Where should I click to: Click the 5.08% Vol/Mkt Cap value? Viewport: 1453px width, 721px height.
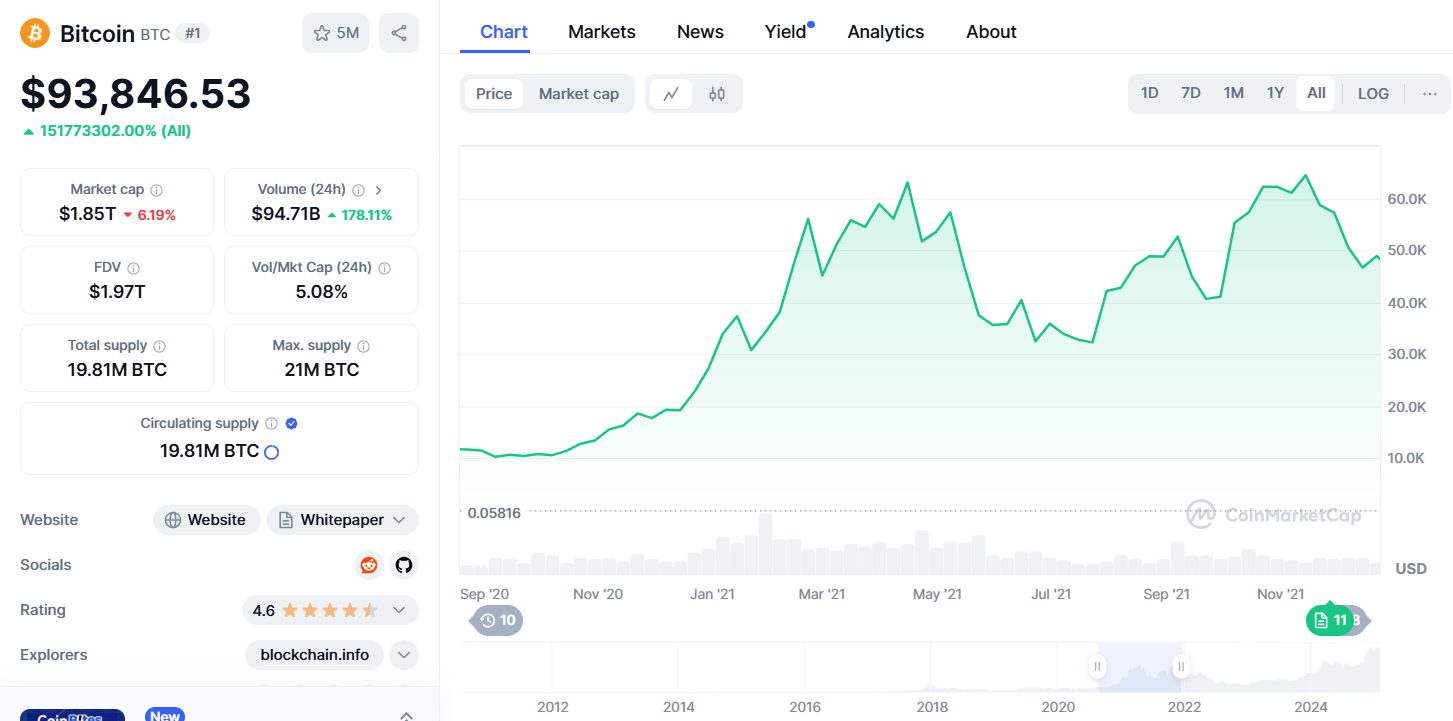coord(321,292)
